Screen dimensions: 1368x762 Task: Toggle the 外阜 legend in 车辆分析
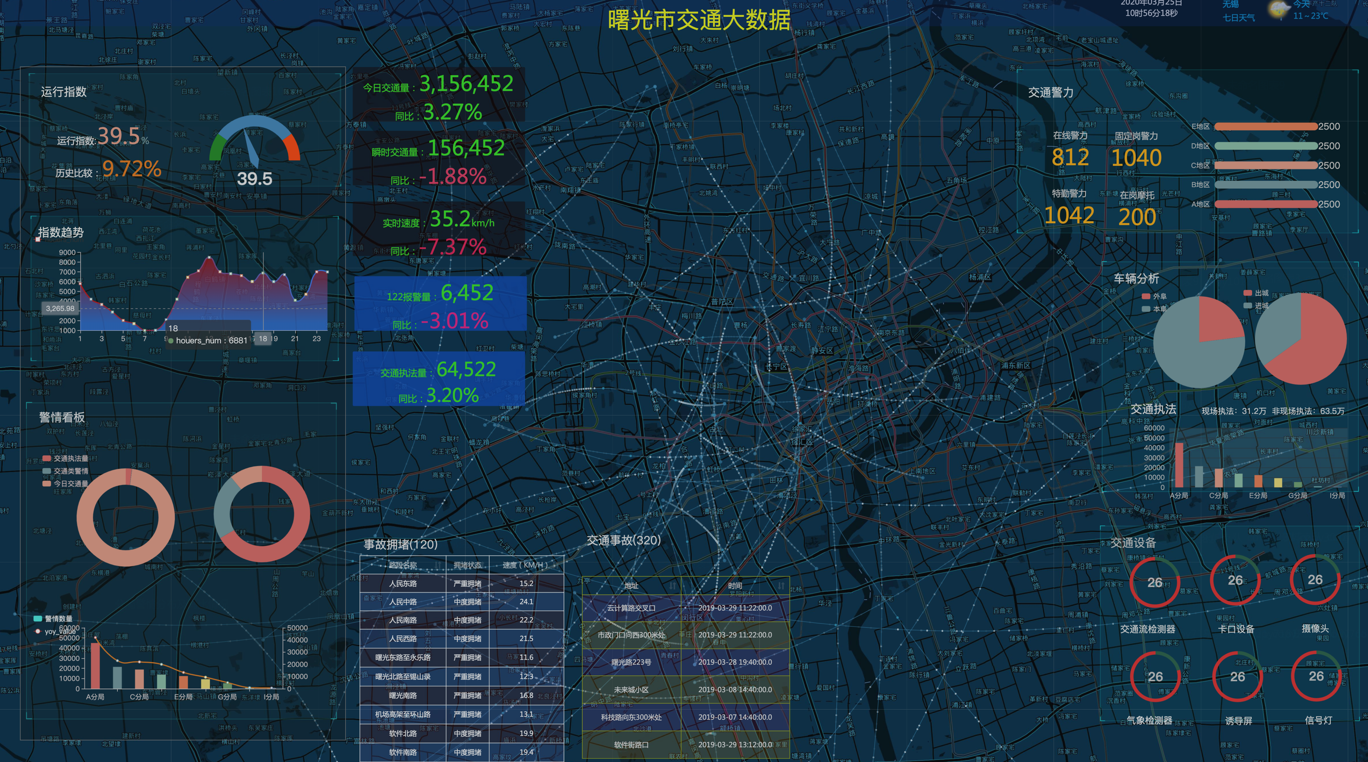1154,297
